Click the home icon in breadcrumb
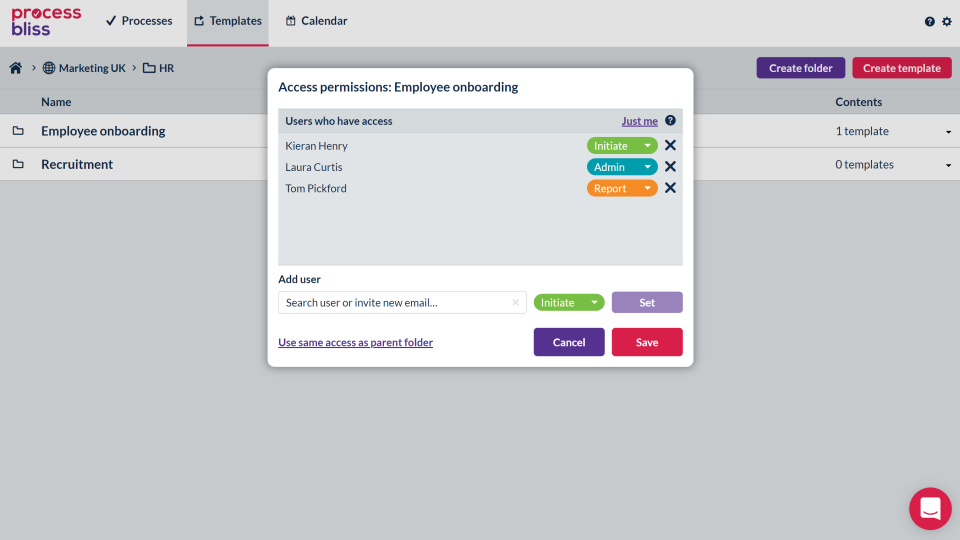Viewport: 960px width, 540px height. tap(16, 68)
